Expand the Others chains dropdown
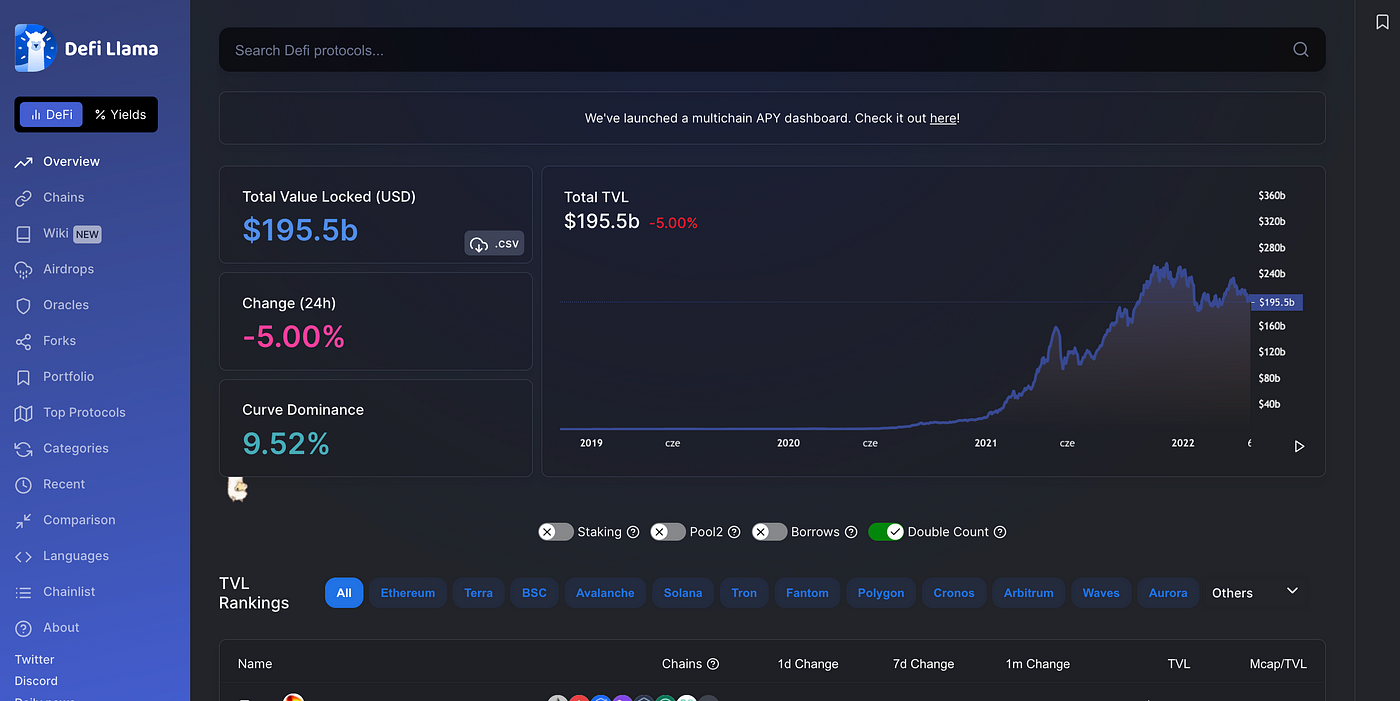 (1292, 591)
